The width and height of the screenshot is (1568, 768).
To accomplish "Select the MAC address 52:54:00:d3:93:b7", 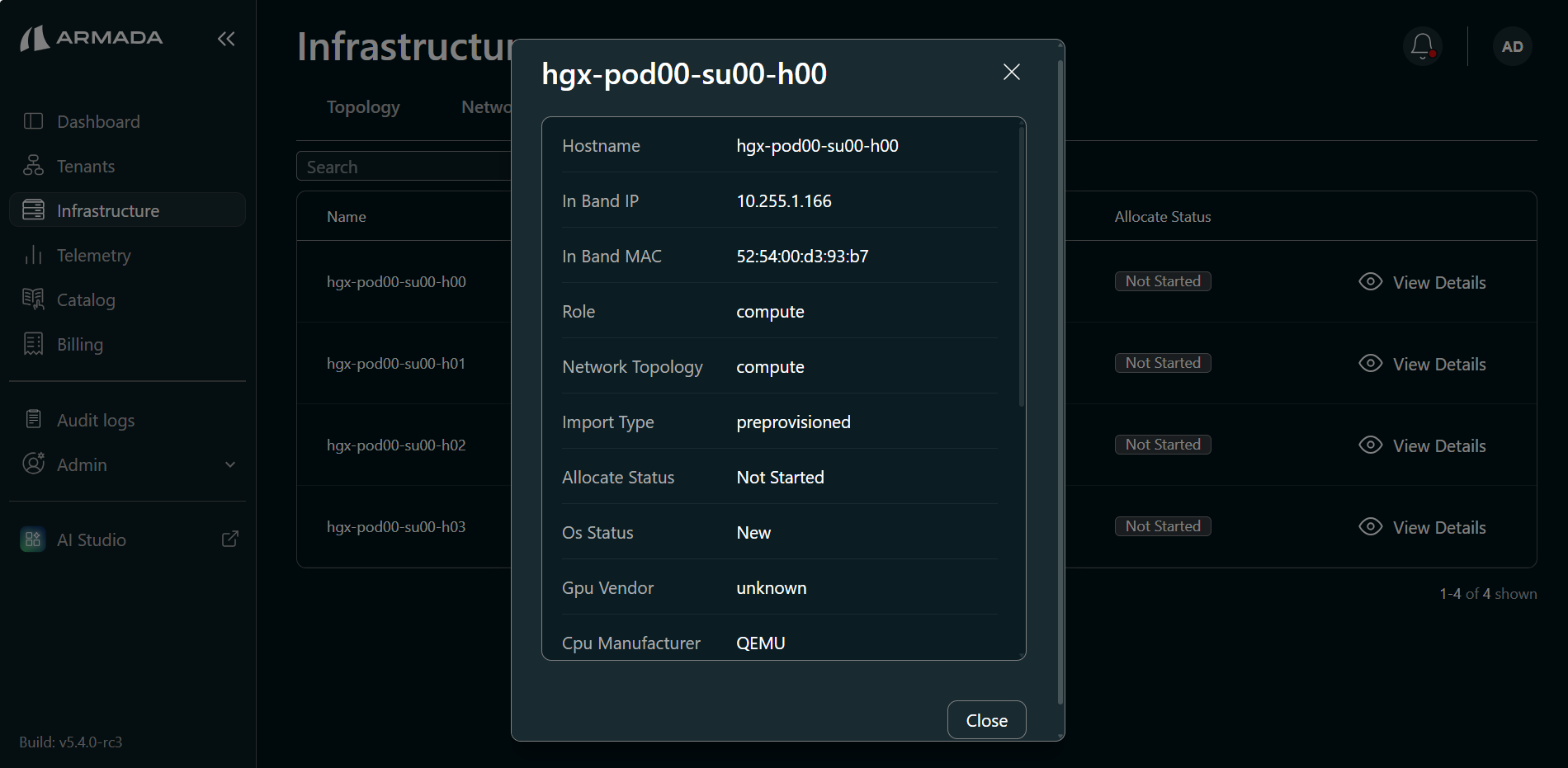I will click(x=802, y=256).
